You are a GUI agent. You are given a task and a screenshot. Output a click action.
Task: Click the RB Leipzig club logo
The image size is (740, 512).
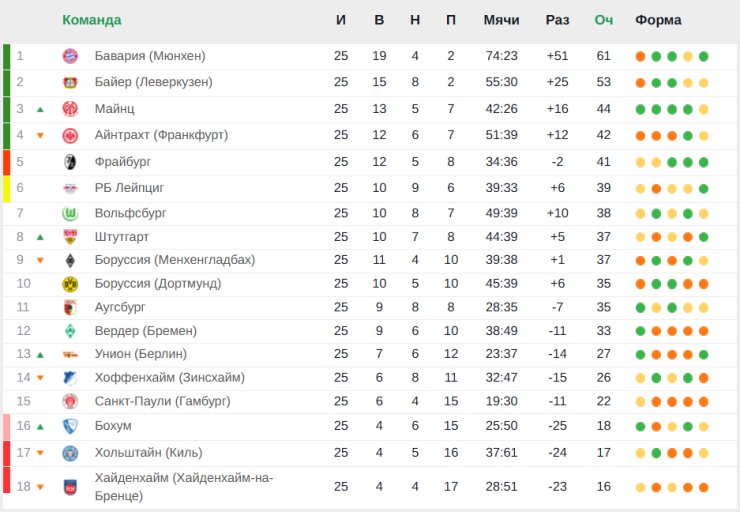tap(70, 188)
